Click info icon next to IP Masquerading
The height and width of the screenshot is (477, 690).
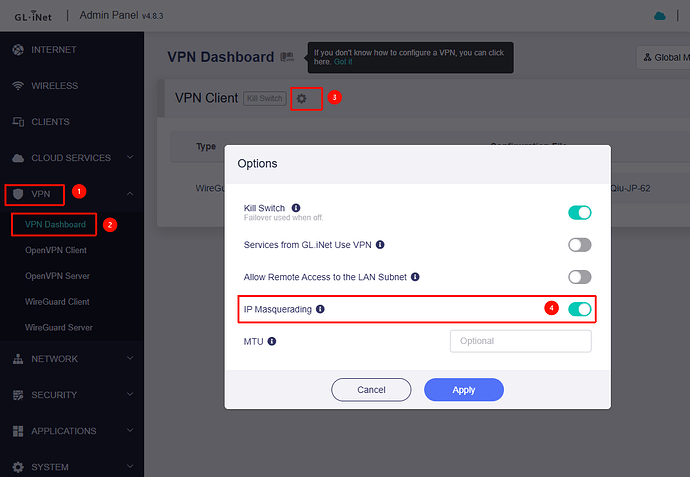320,309
